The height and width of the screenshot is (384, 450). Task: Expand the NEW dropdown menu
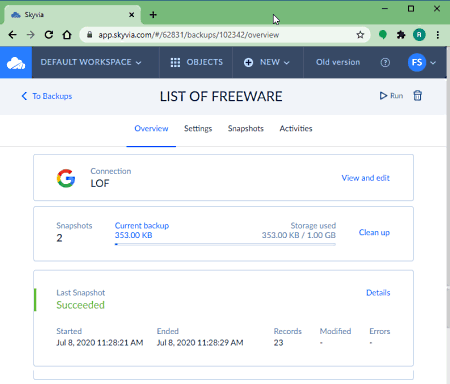[267, 62]
